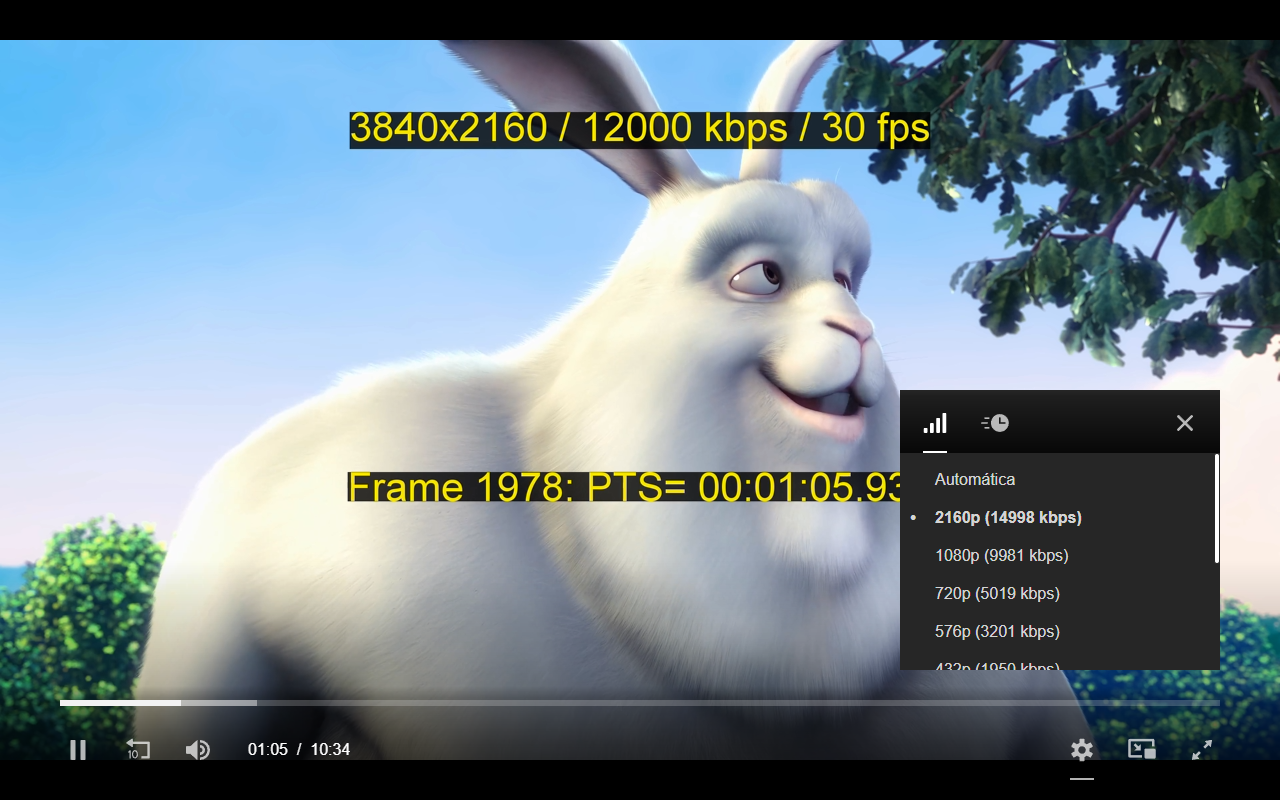The height and width of the screenshot is (800, 1280).
Task: Select the Automática quality option
Action: click(975, 479)
